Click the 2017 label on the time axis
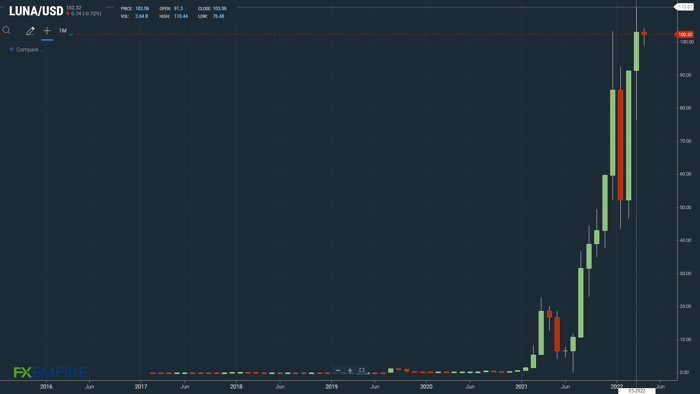700x394 pixels. click(x=141, y=386)
